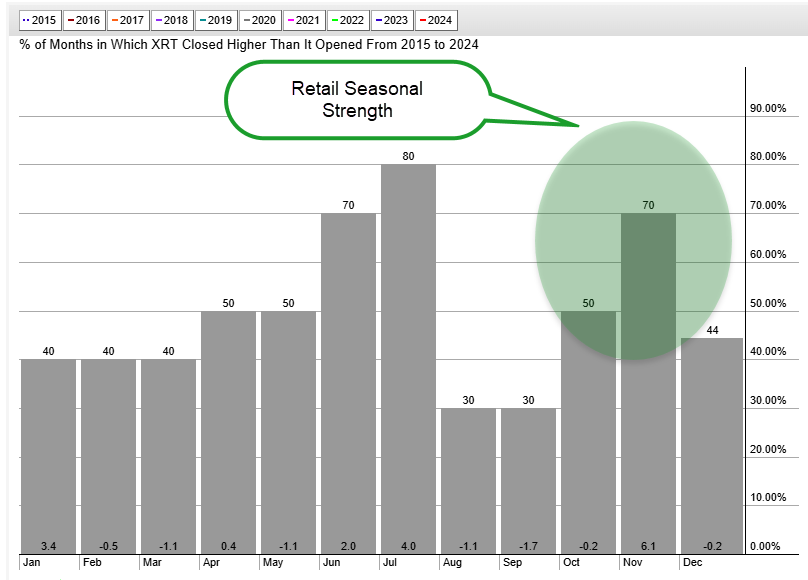Click the 2022 green legend swatch
Image resolution: width=808 pixels, height=580 pixels.
pos(335,20)
